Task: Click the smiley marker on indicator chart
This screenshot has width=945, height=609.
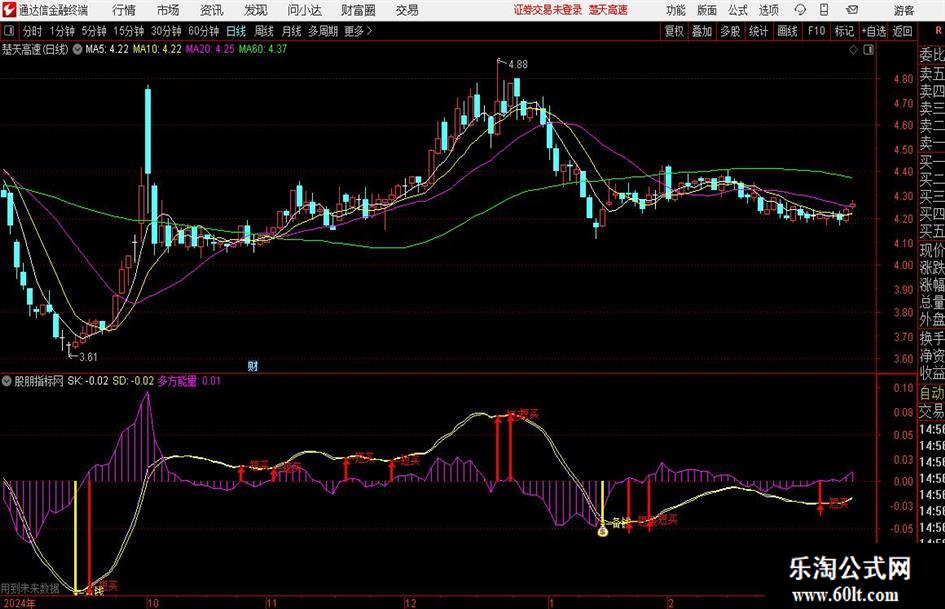Action: pyautogui.click(x=602, y=532)
